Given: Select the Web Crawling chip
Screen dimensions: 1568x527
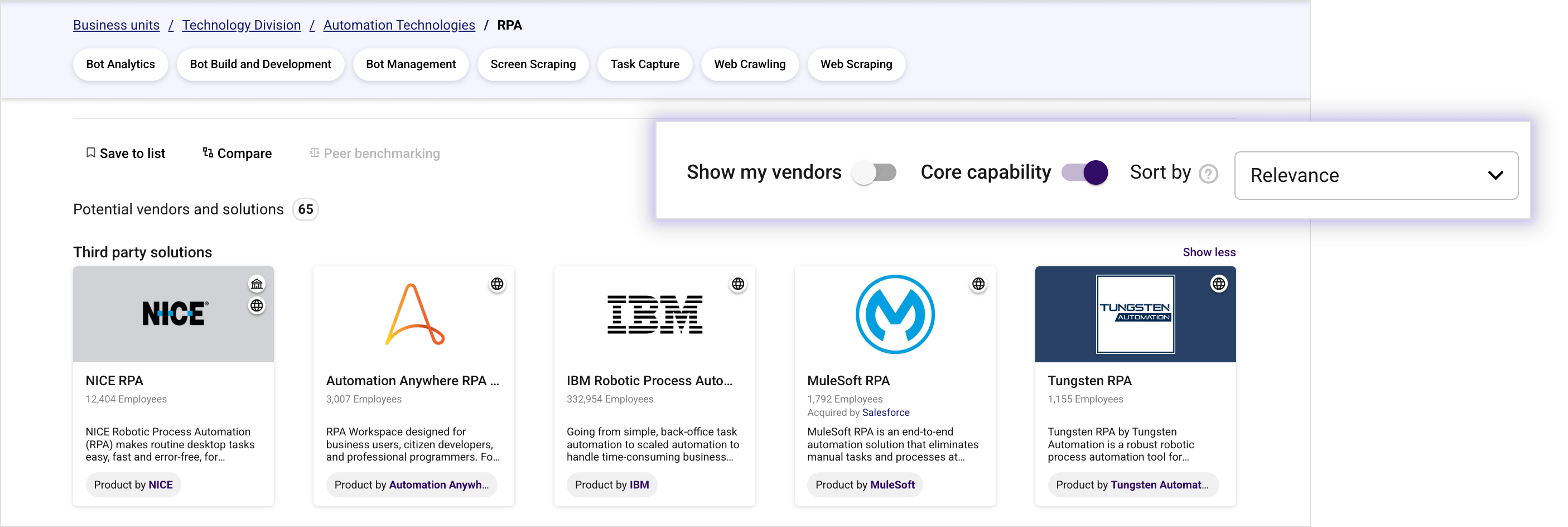Looking at the screenshot, I should tap(750, 65).
